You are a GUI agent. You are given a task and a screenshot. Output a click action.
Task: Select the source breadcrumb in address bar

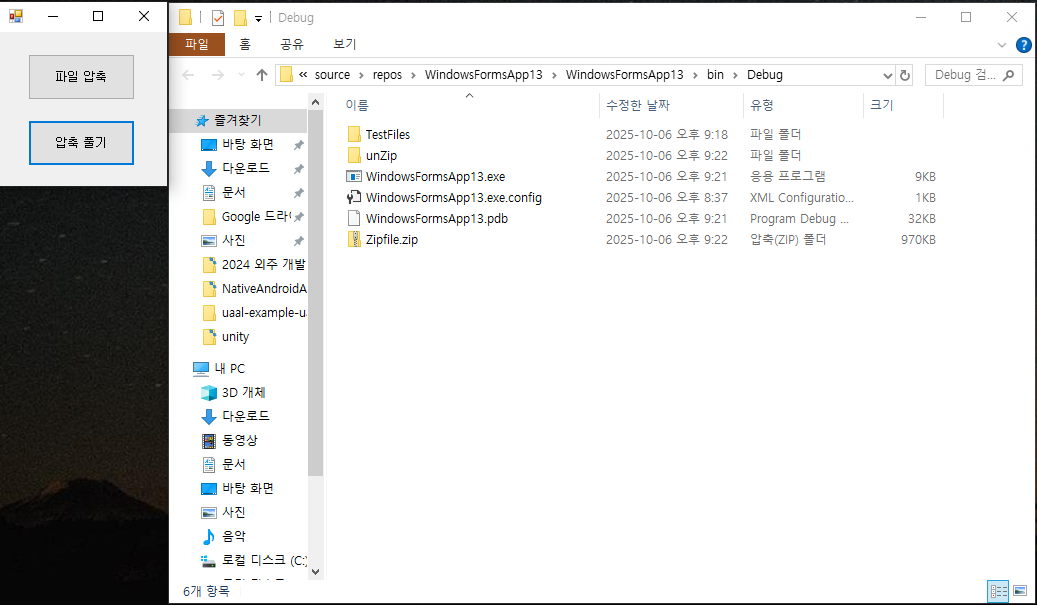(332, 75)
